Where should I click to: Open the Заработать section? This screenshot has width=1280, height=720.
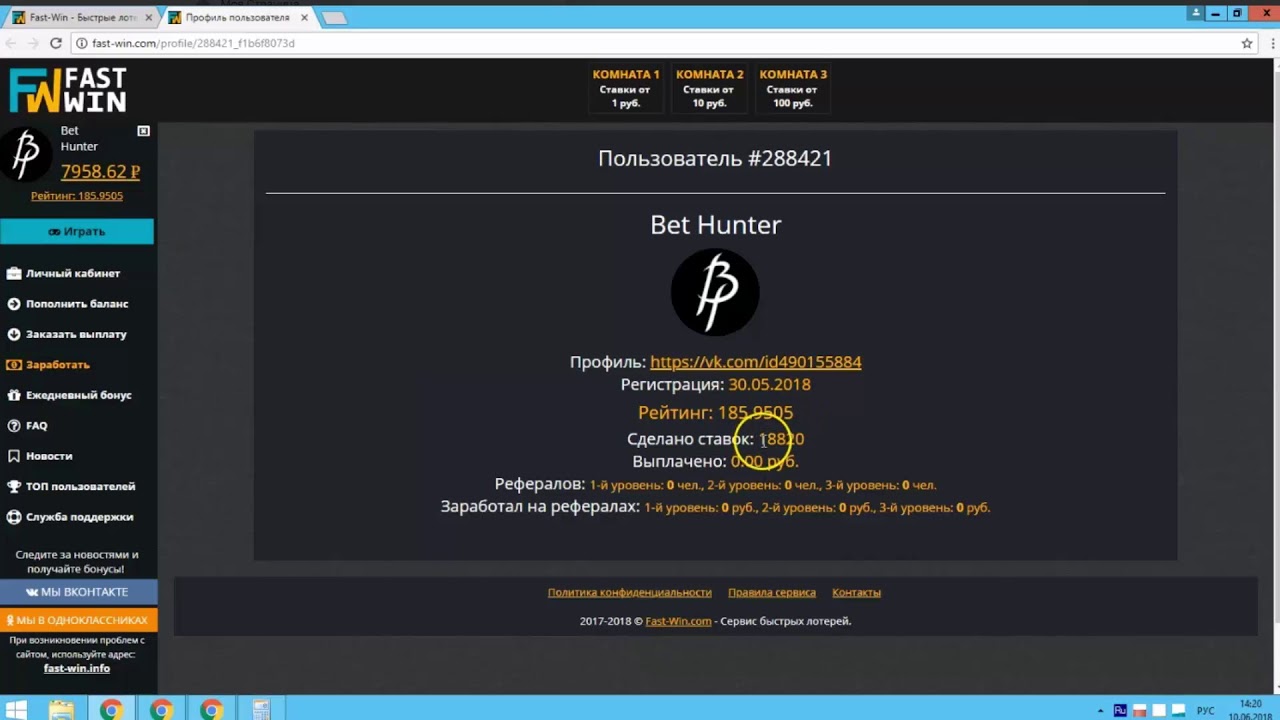(58, 365)
